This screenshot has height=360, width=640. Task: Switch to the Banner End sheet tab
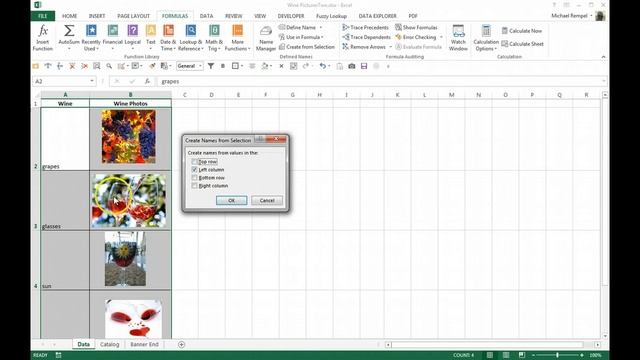coord(144,344)
